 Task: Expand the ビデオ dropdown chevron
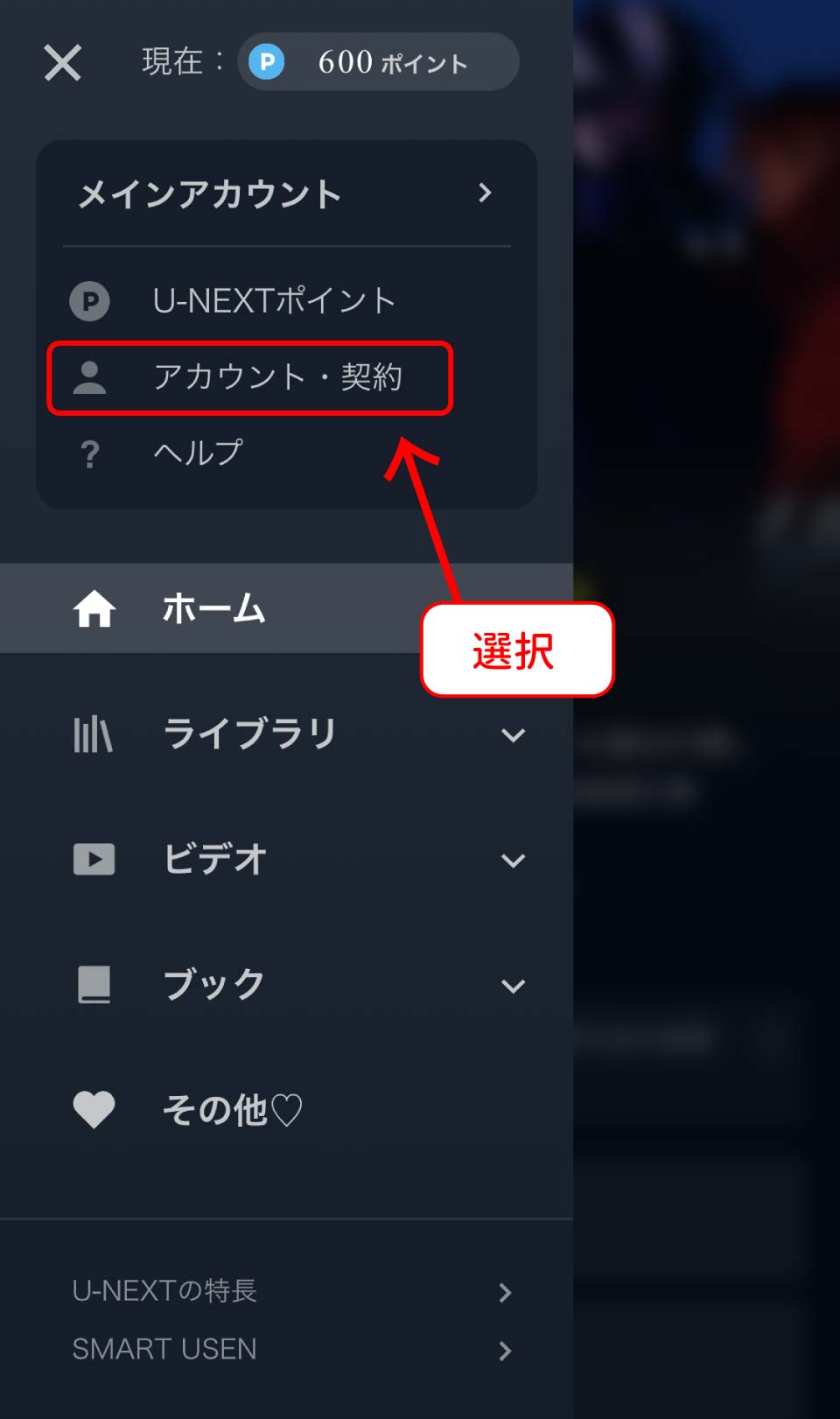[x=514, y=861]
